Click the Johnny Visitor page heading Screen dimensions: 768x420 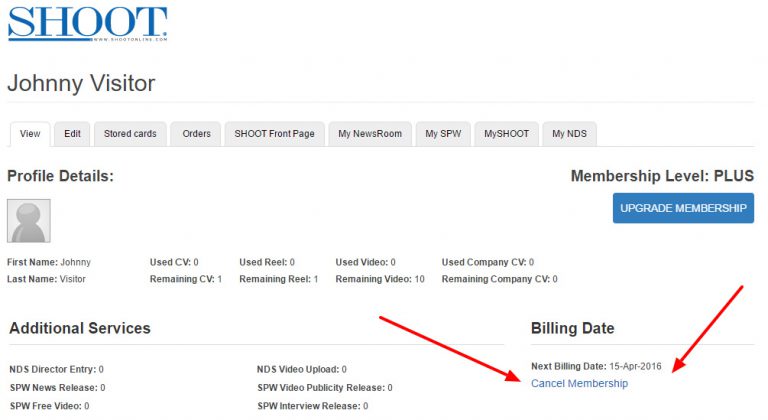(81, 83)
